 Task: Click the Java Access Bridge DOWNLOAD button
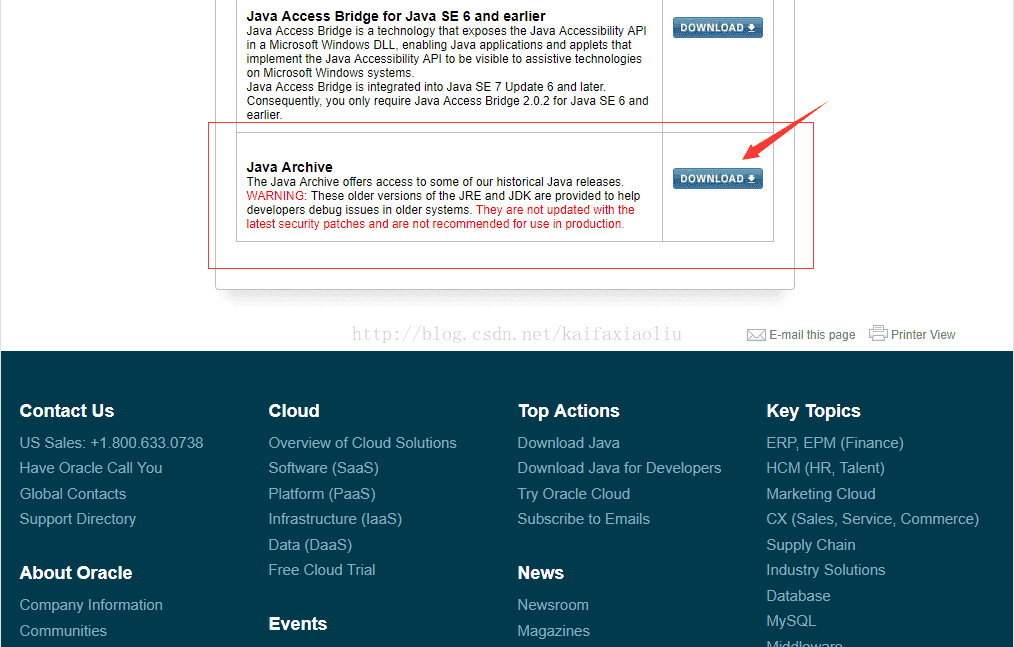click(717, 28)
